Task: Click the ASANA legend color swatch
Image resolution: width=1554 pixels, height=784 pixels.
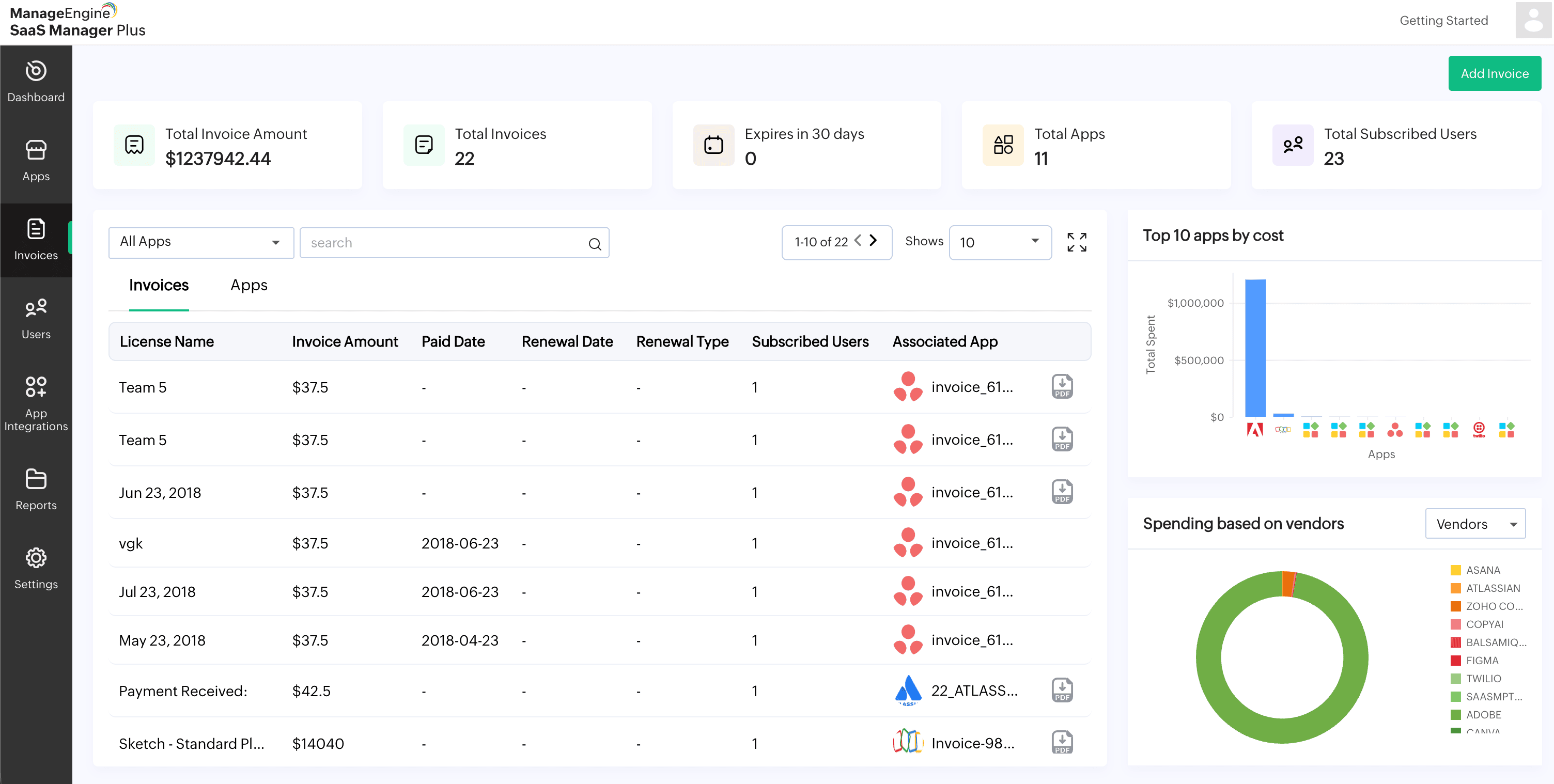Action: click(1456, 570)
